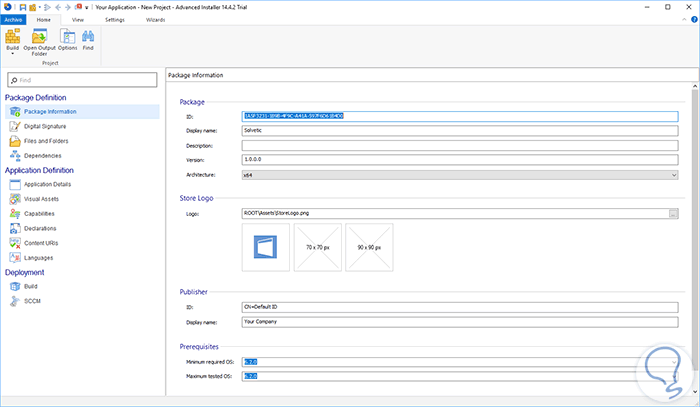
Task: Expand the Architecture dropdown
Action: coord(672,173)
